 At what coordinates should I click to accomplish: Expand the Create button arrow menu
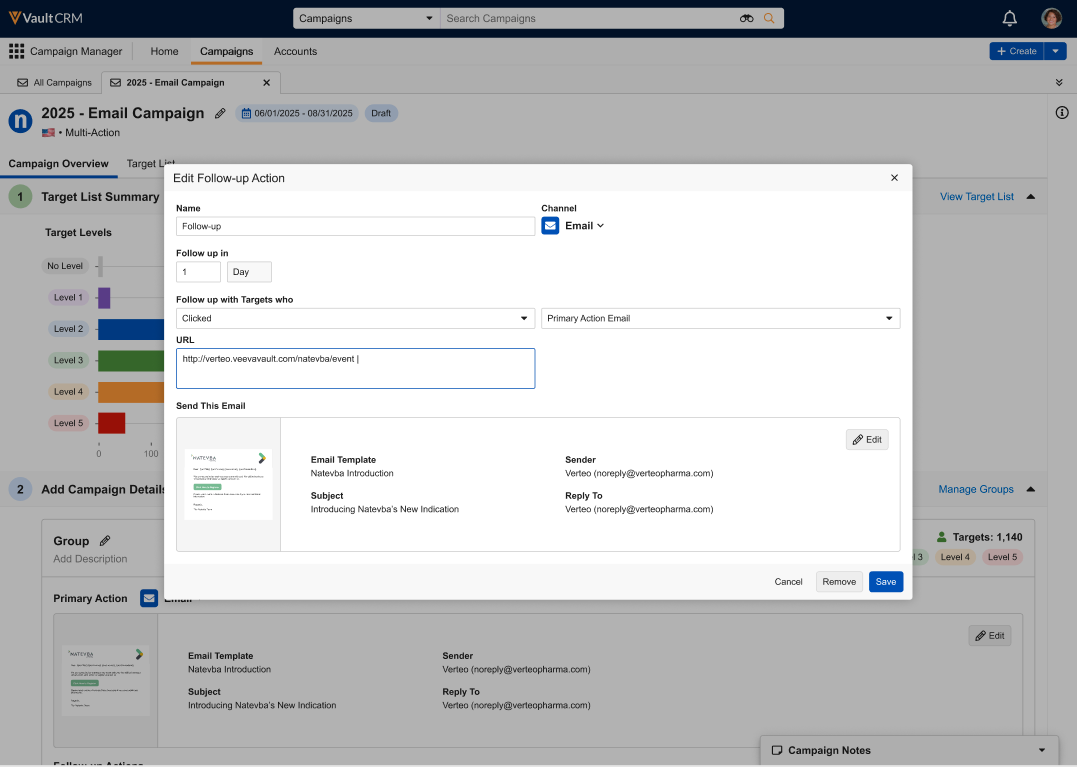1056,51
